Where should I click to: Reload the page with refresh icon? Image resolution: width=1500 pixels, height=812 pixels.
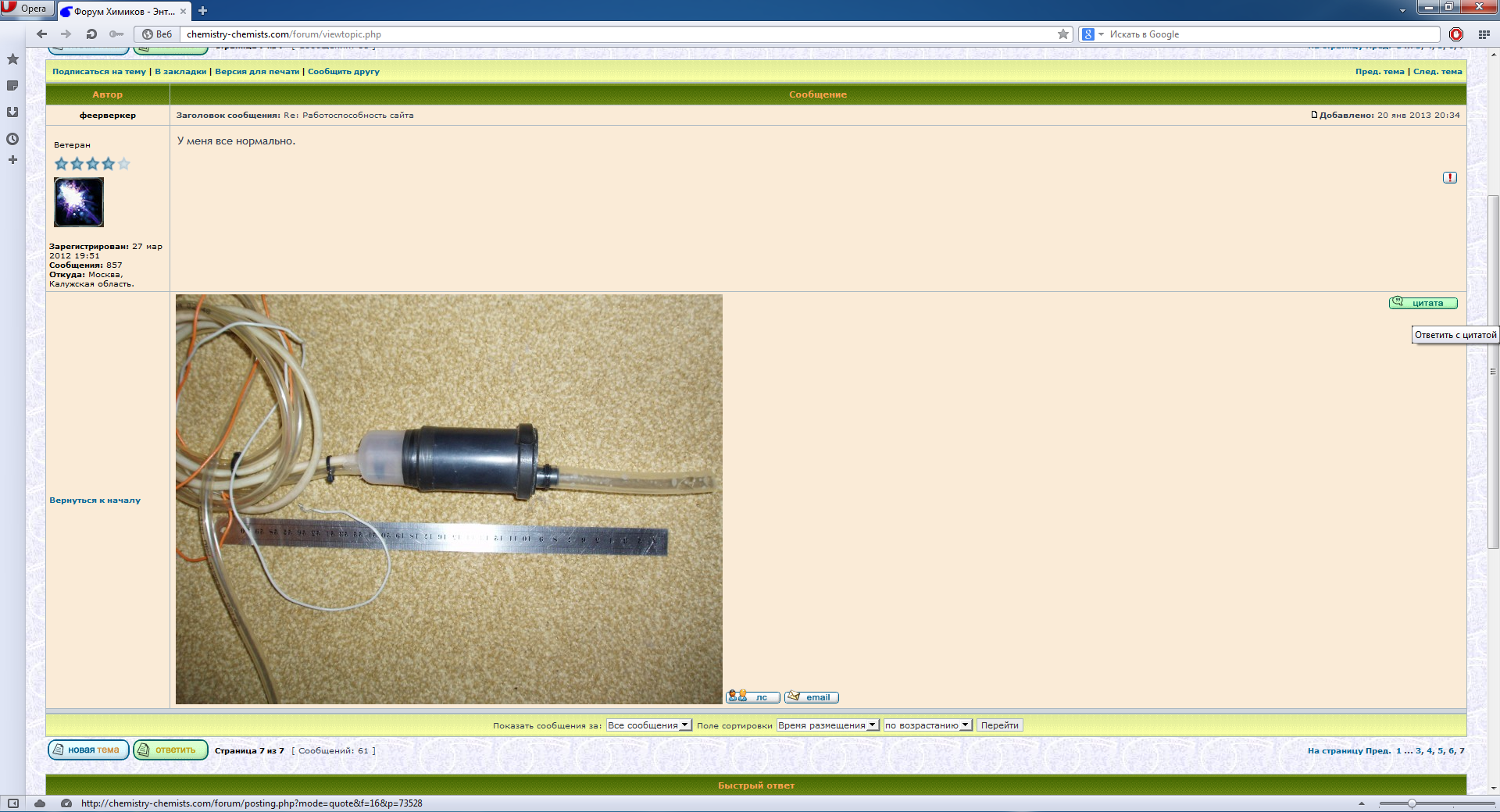[x=91, y=34]
